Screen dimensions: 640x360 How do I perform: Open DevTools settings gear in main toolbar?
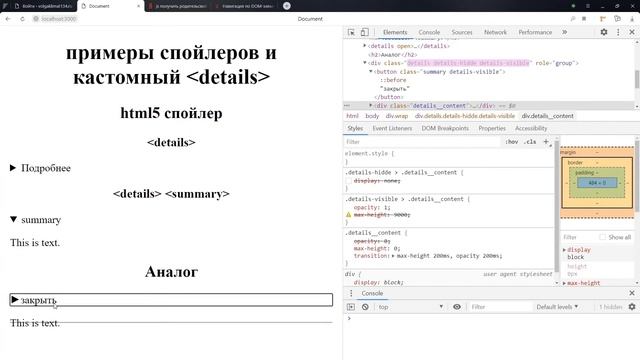tap(604, 32)
